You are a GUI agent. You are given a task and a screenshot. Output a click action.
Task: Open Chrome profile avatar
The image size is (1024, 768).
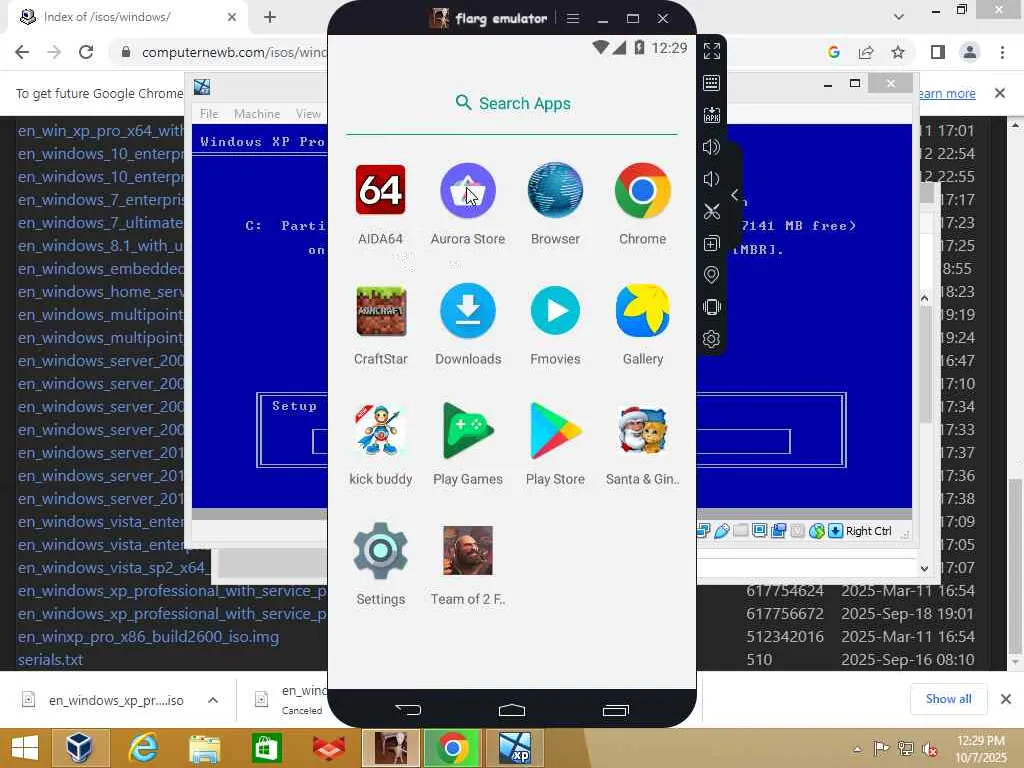pyautogui.click(x=970, y=52)
